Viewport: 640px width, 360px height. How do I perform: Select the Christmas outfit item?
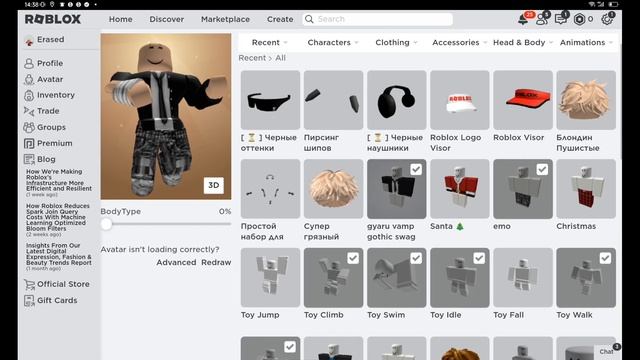click(586, 189)
